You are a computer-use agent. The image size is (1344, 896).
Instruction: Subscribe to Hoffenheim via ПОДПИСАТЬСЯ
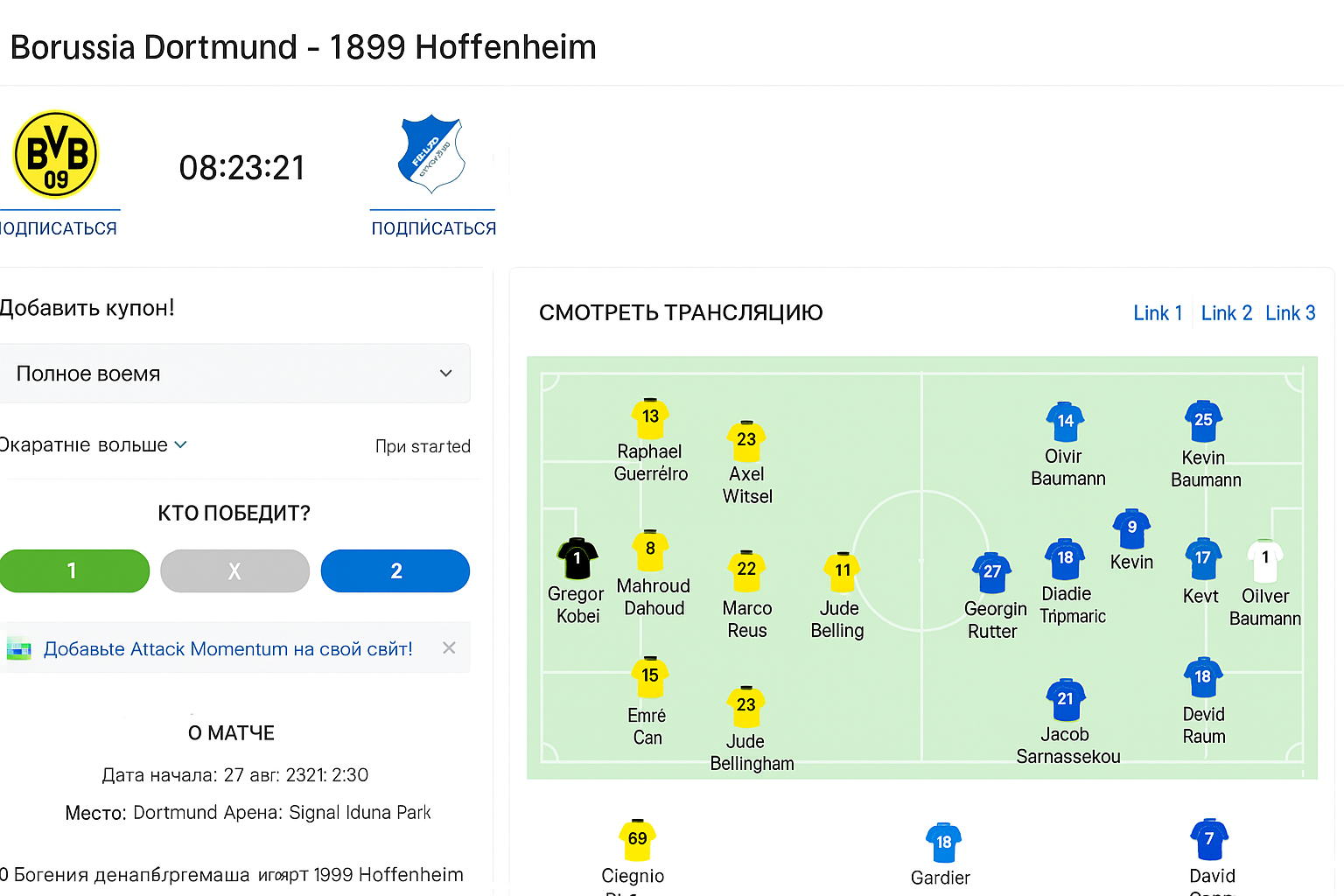(x=433, y=228)
